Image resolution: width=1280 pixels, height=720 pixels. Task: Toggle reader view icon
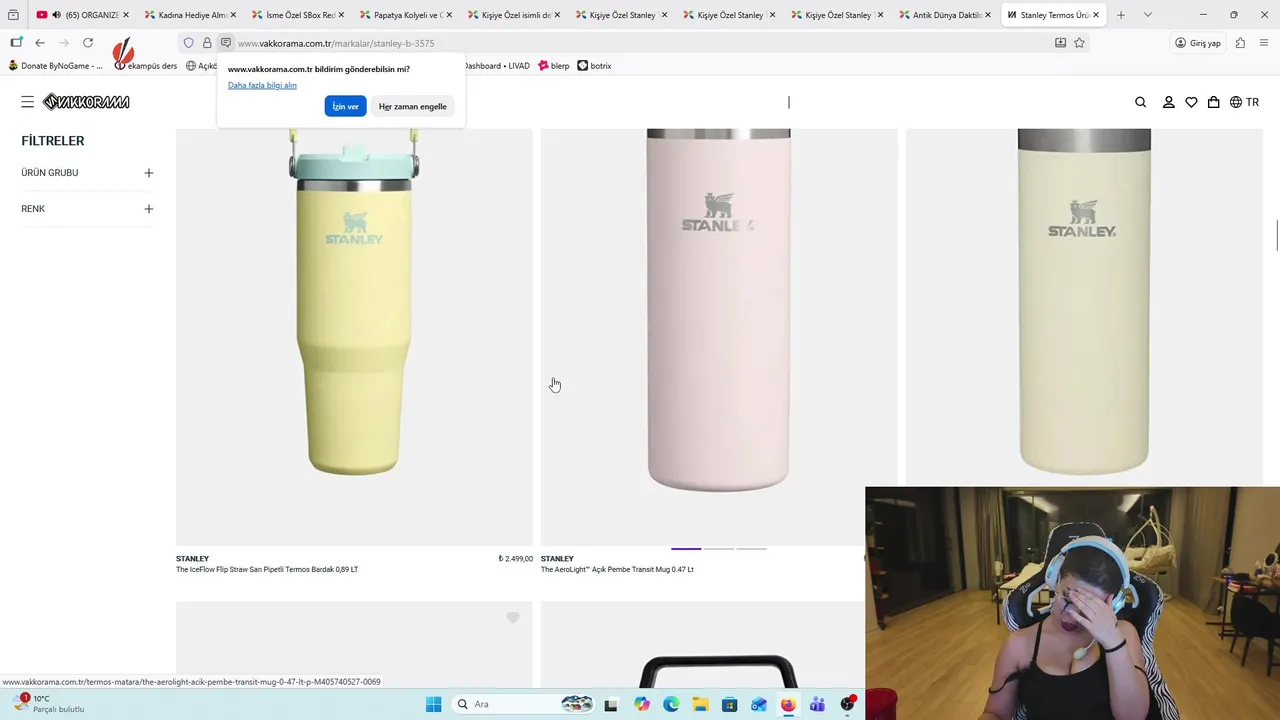click(x=1060, y=43)
